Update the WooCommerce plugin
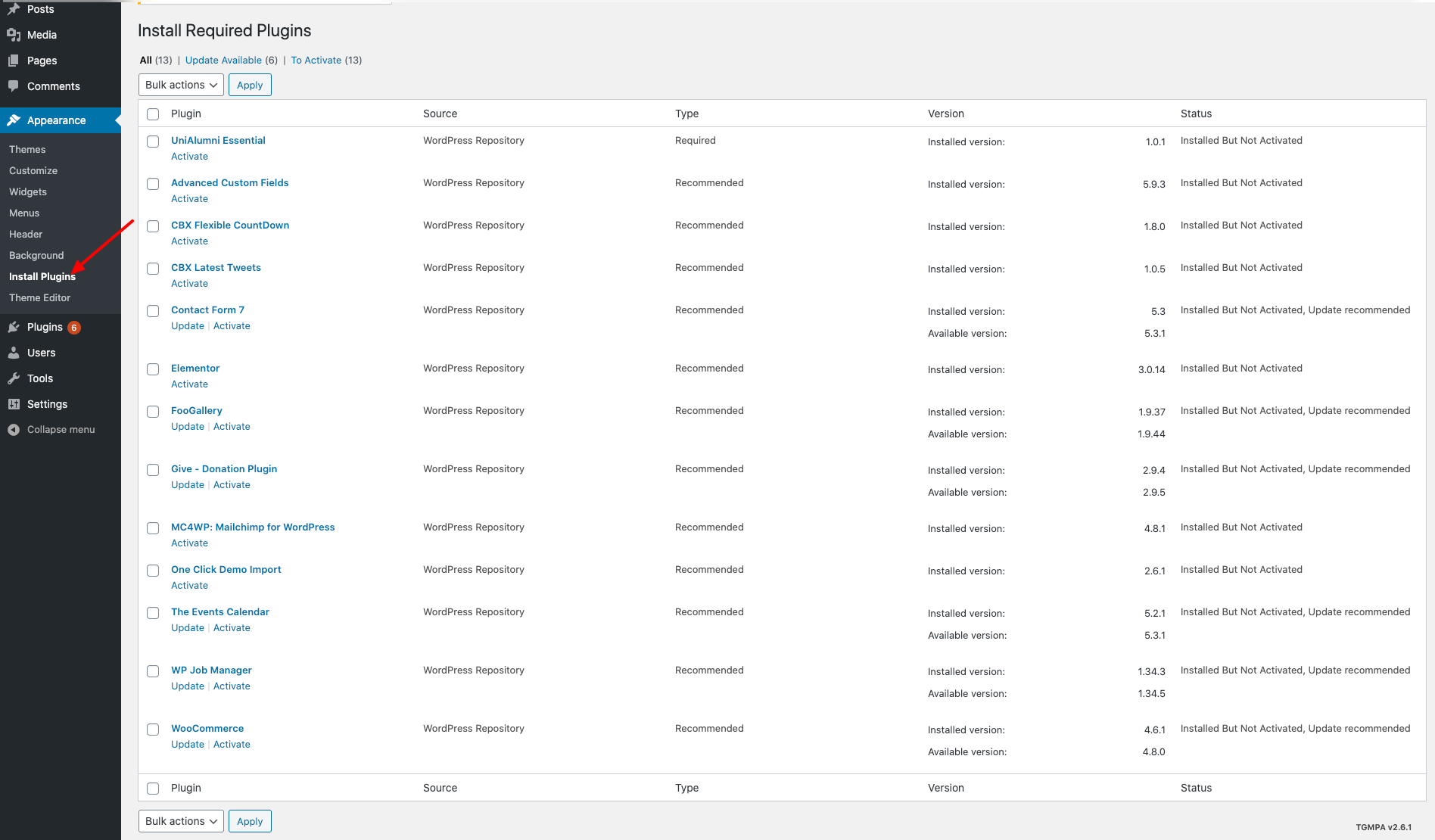This screenshot has width=1435, height=840. click(188, 745)
